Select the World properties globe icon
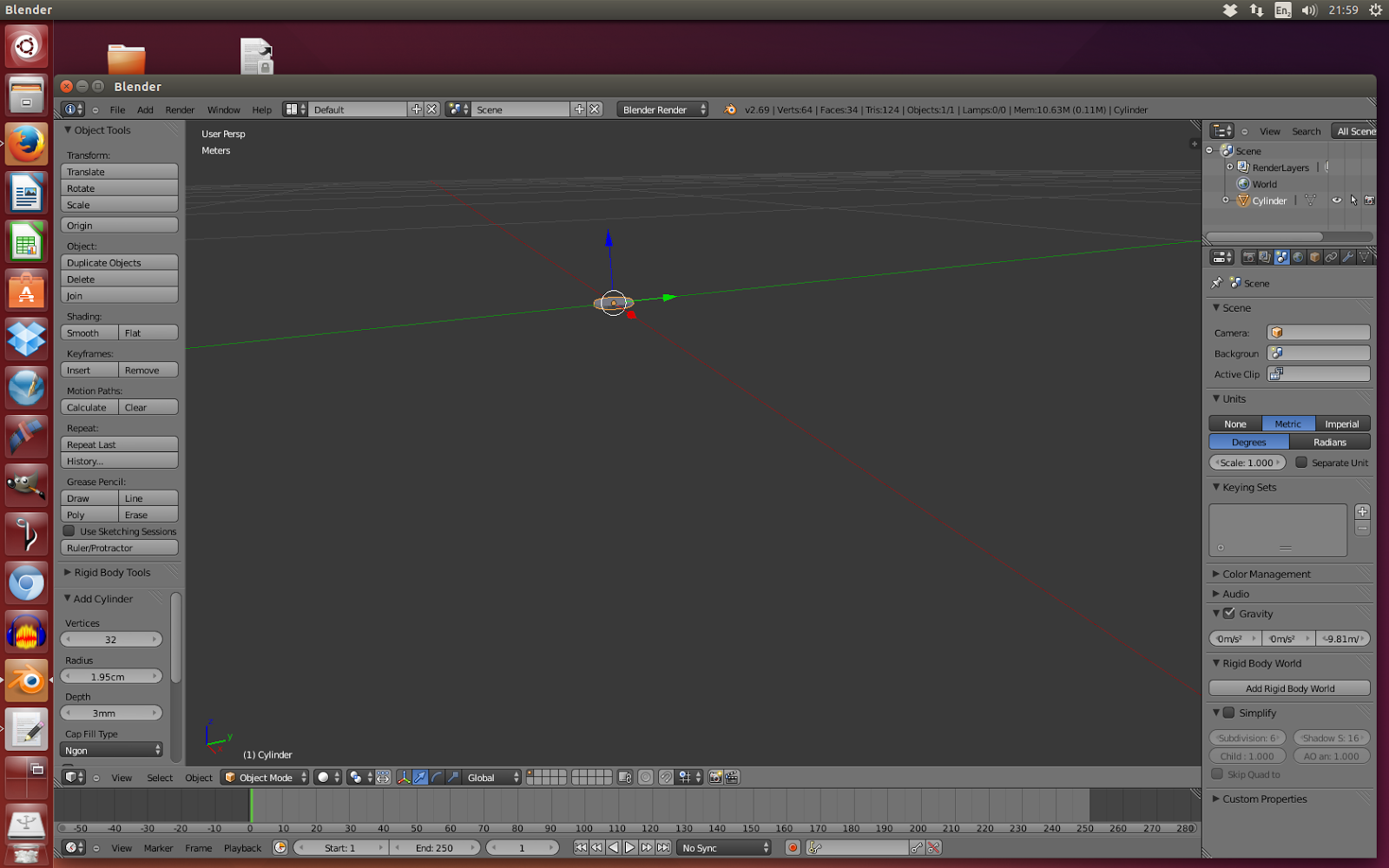 pos(1297,257)
